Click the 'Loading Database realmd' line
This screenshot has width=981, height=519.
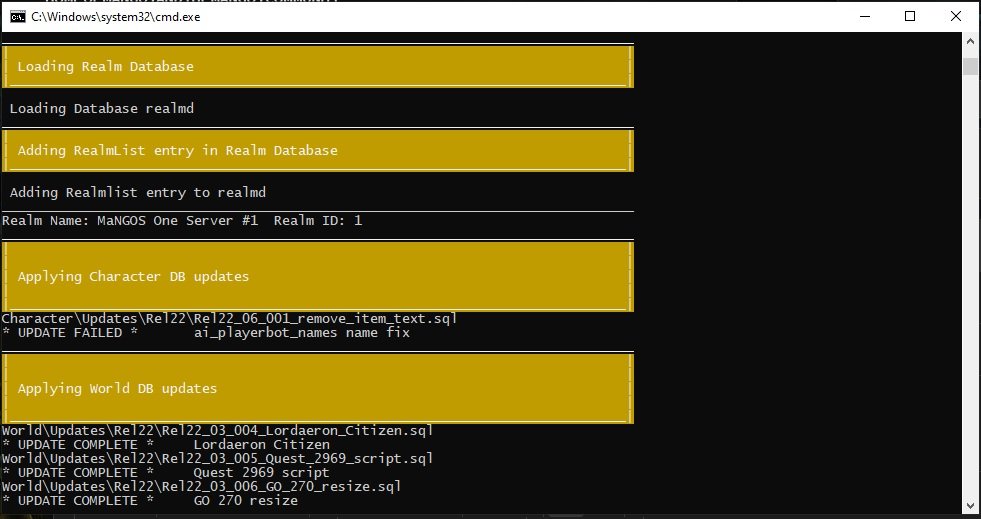(102, 108)
